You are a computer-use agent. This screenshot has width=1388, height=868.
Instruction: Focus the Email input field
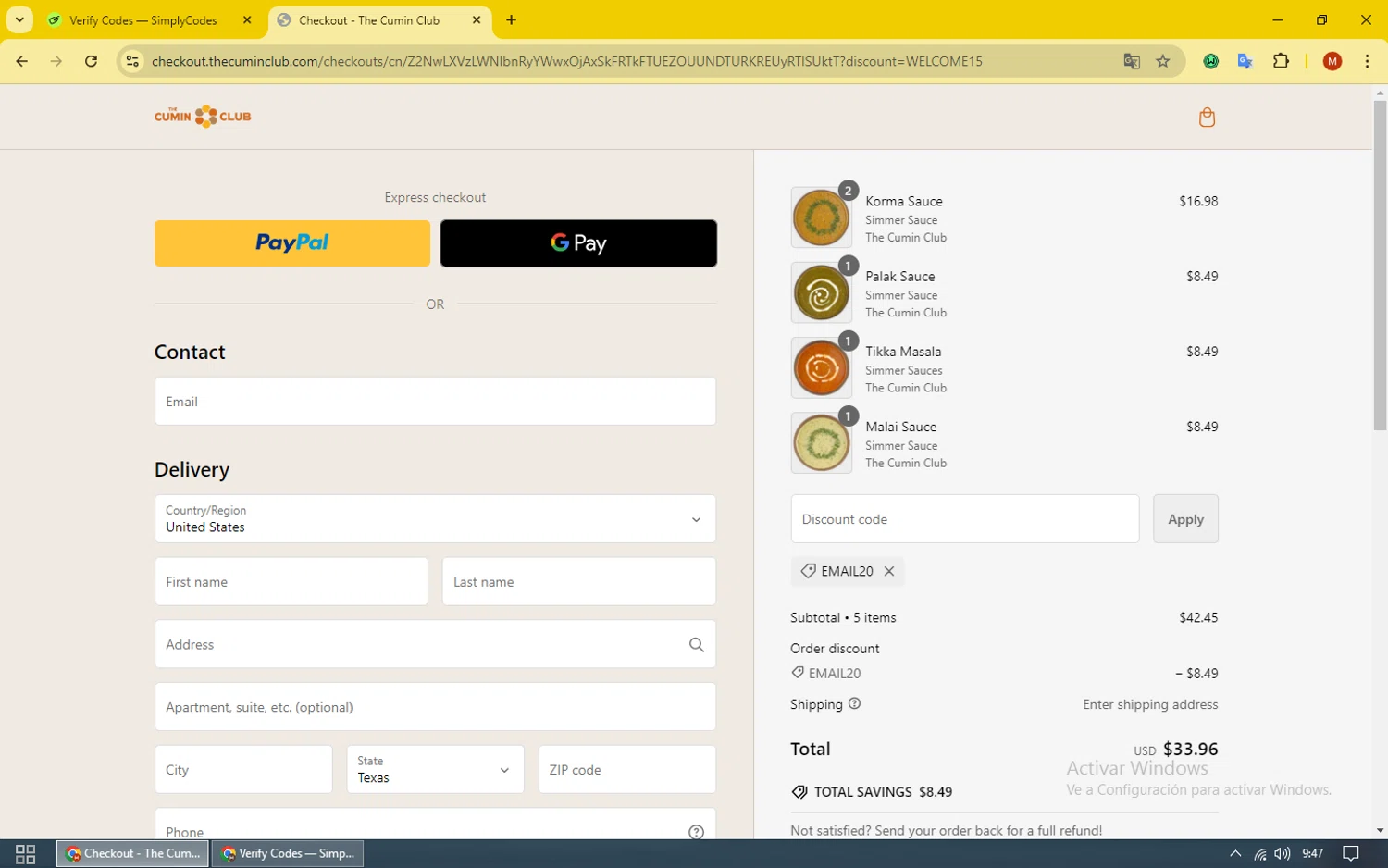point(435,402)
